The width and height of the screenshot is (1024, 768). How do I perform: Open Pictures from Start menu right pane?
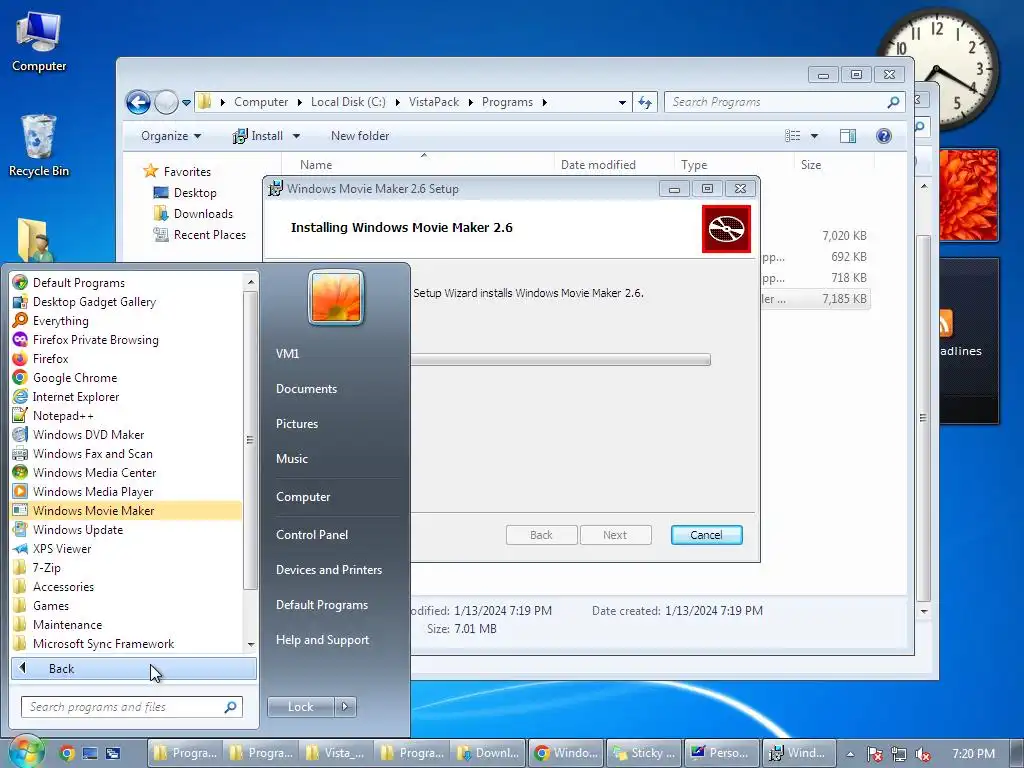coord(296,424)
